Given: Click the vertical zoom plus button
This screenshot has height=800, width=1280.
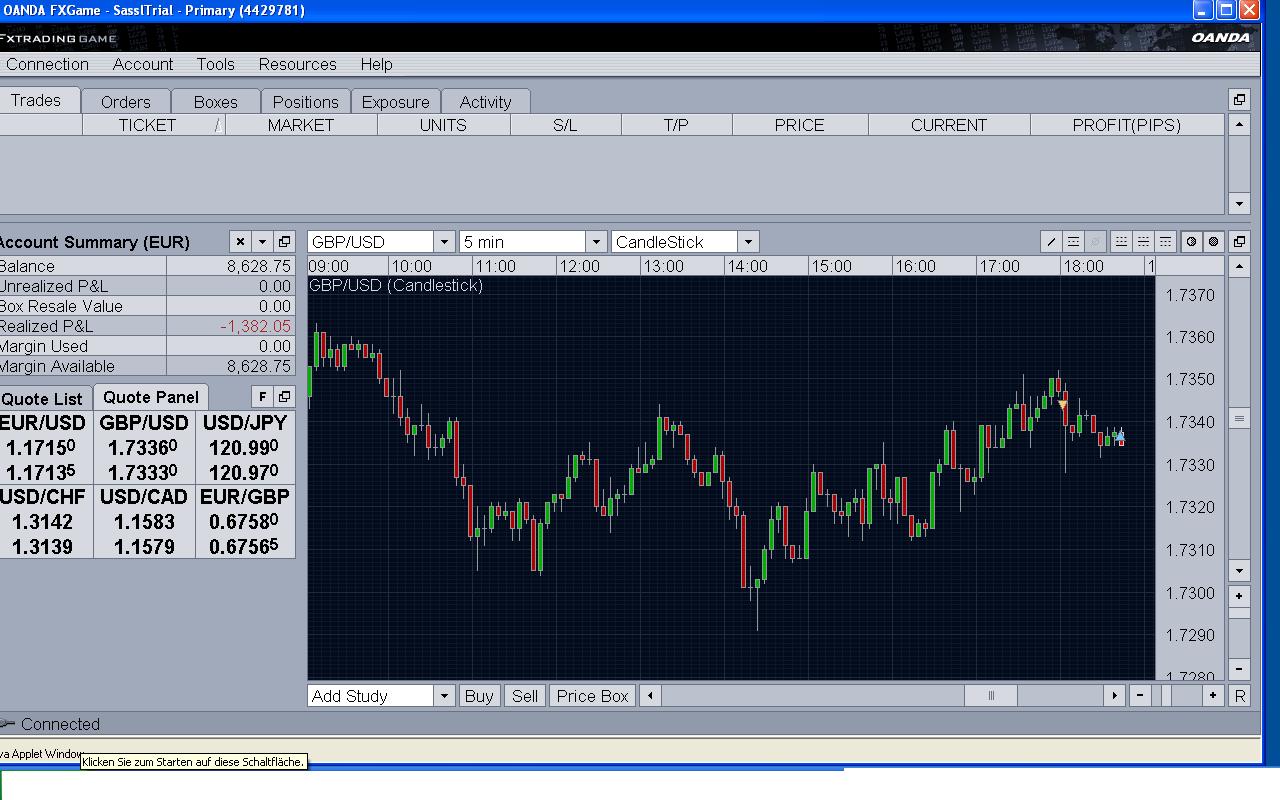Looking at the screenshot, I should pos(1239,596).
